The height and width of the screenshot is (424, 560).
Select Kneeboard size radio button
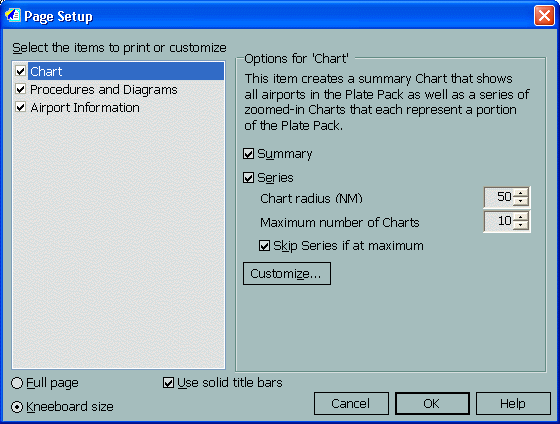coord(17,407)
